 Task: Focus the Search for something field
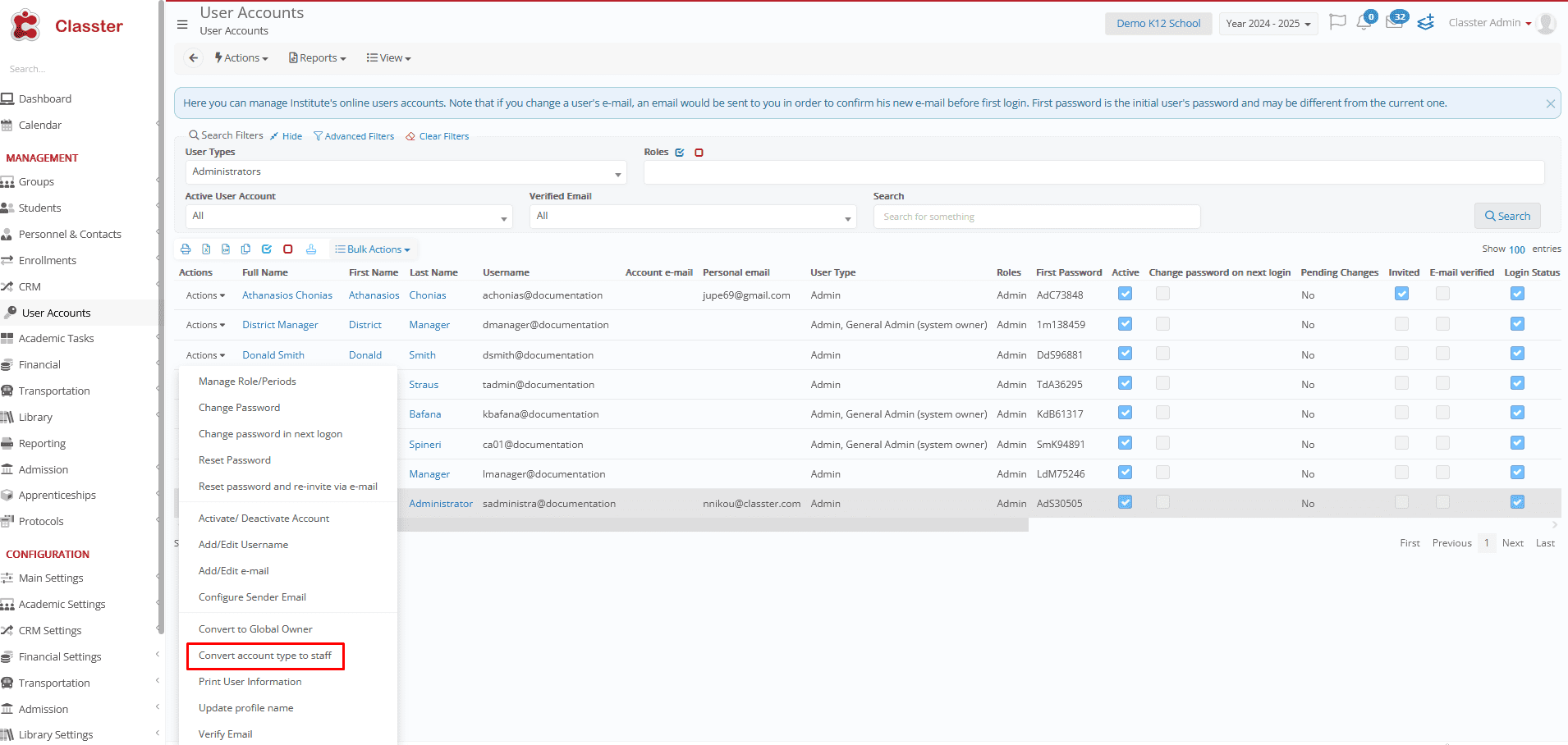(1037, 217)
